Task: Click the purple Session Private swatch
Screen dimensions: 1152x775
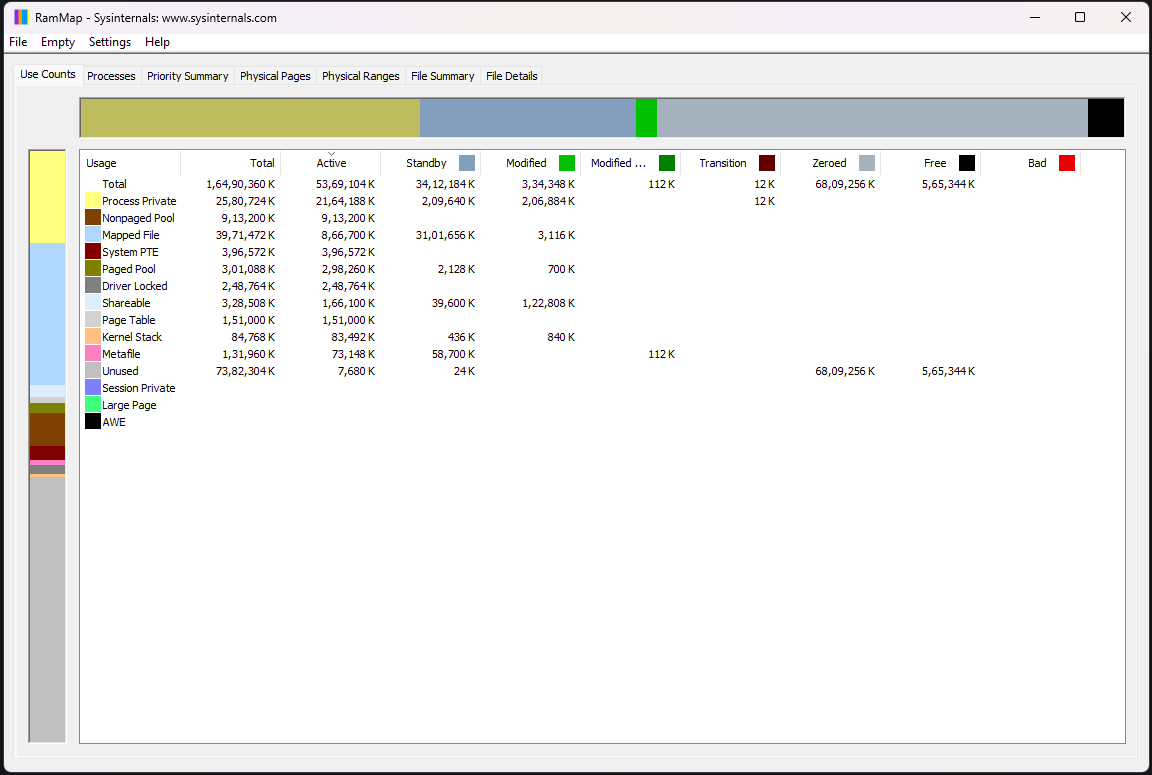Action: 93,387
